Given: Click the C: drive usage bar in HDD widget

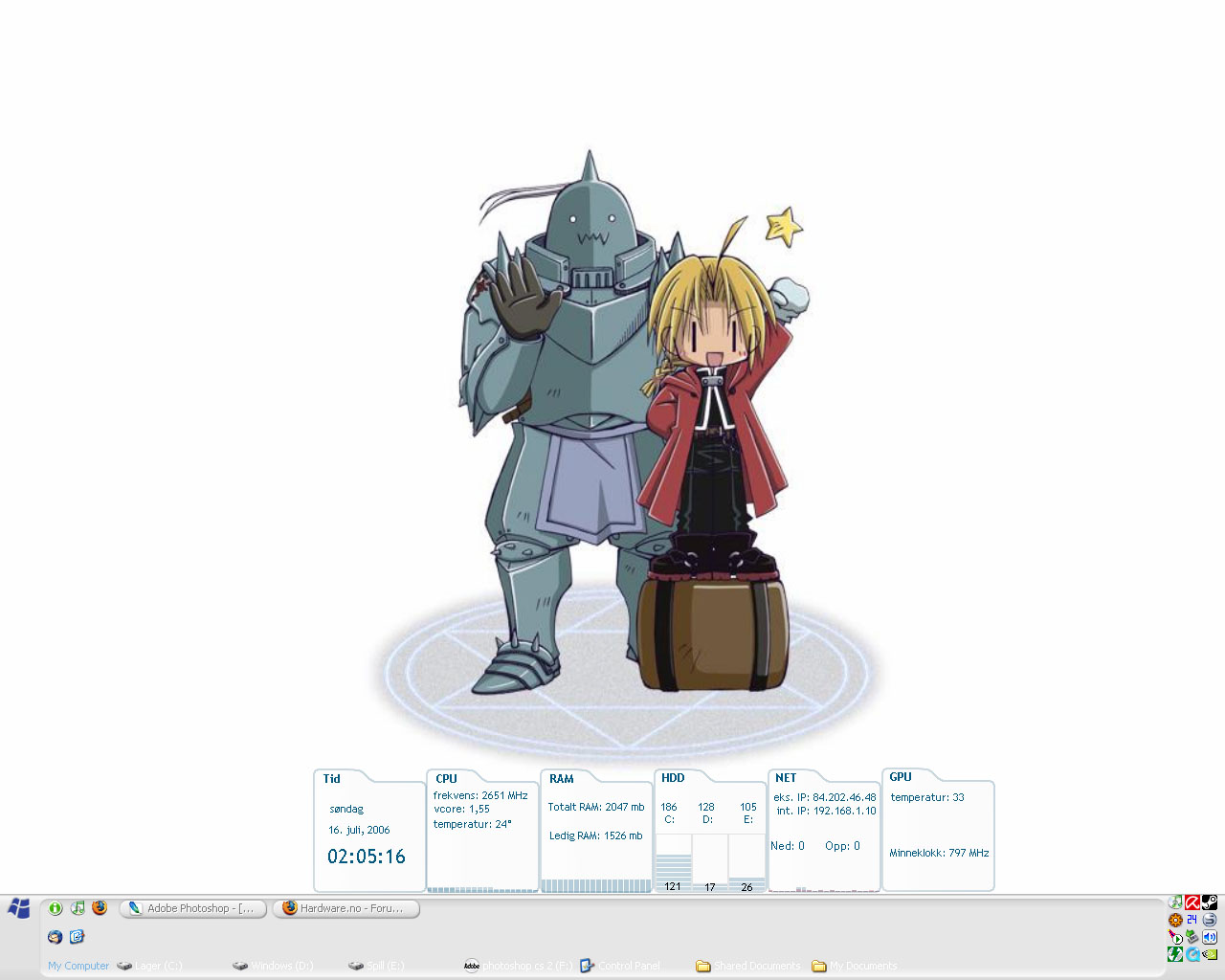Looking at the screenshot, I should [673, 862].
